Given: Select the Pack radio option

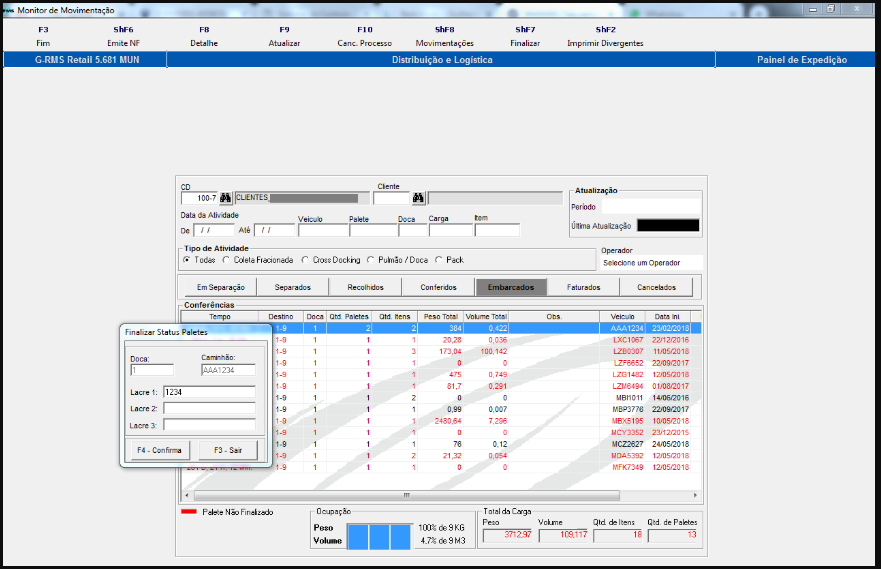Looking at the screenshot, I should pyautogui.click(x=439, y=260).
